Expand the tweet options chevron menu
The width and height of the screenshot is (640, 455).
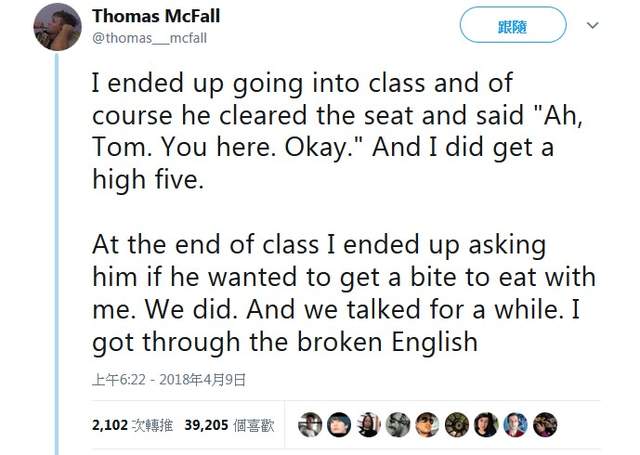(592, 25)
